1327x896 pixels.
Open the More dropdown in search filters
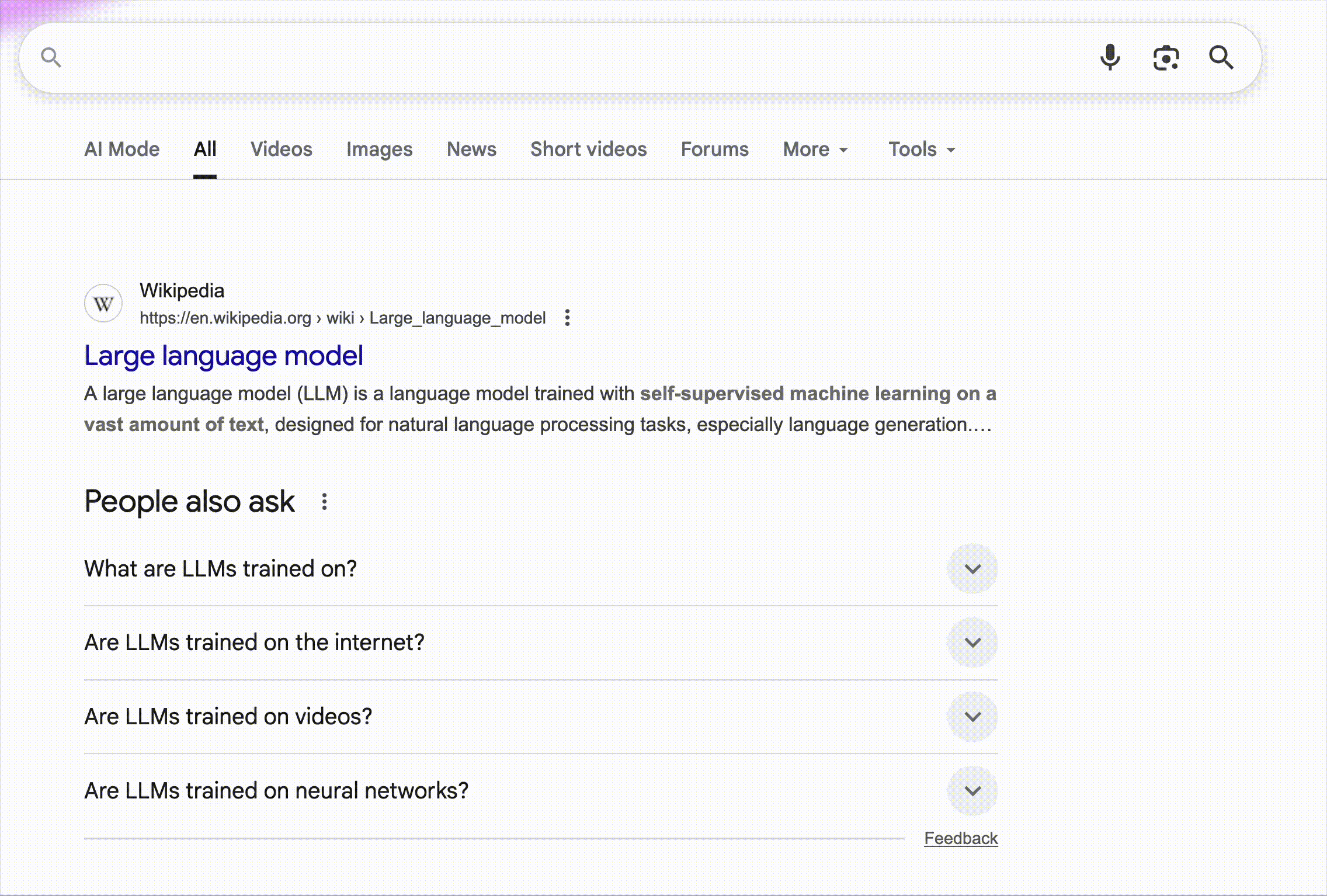(x=815, y=150)
